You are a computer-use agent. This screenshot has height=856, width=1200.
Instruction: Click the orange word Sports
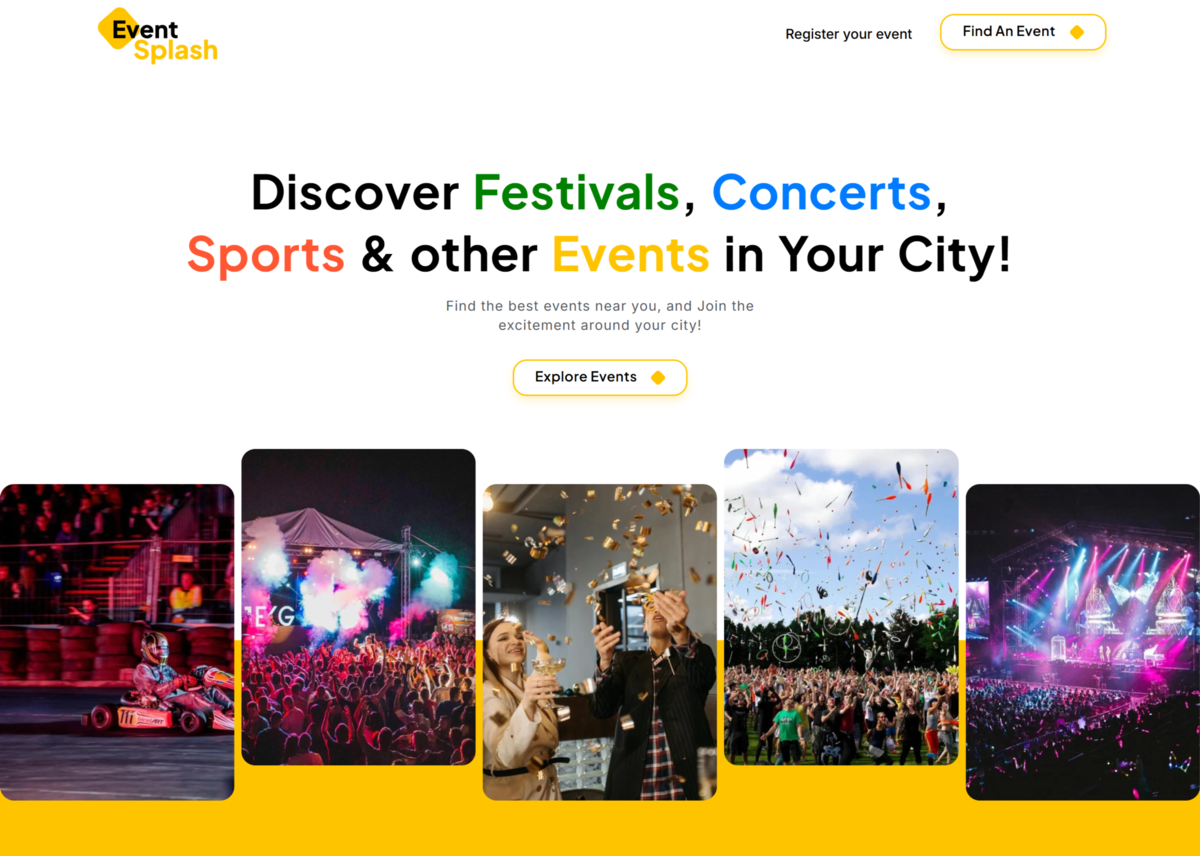click(x=266, y=256)
